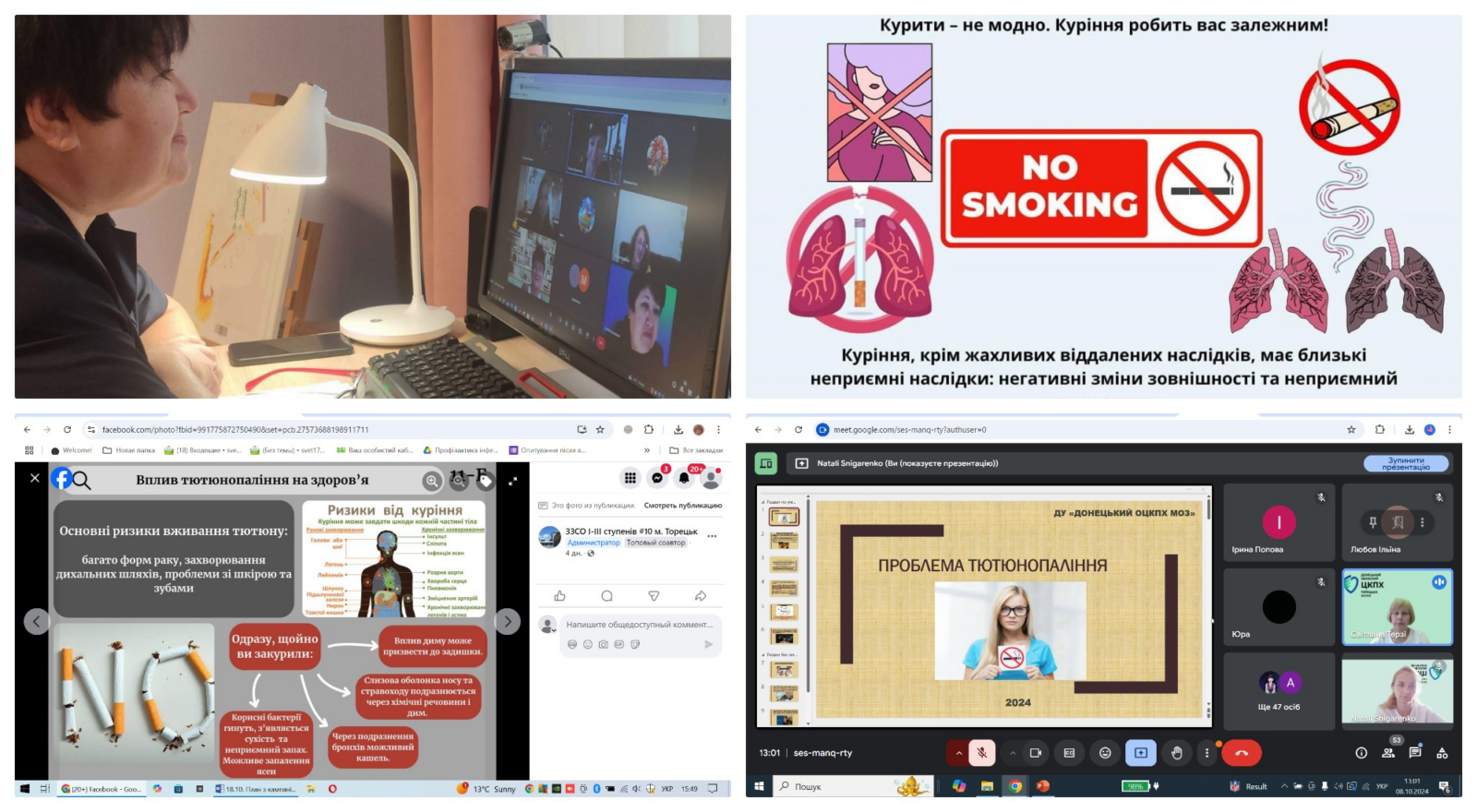The width and height of the screenshot is (1477, 812).
Task: Open "Смотреть публикацию" link
Action: pyautogui.click(x=682, y=506)
